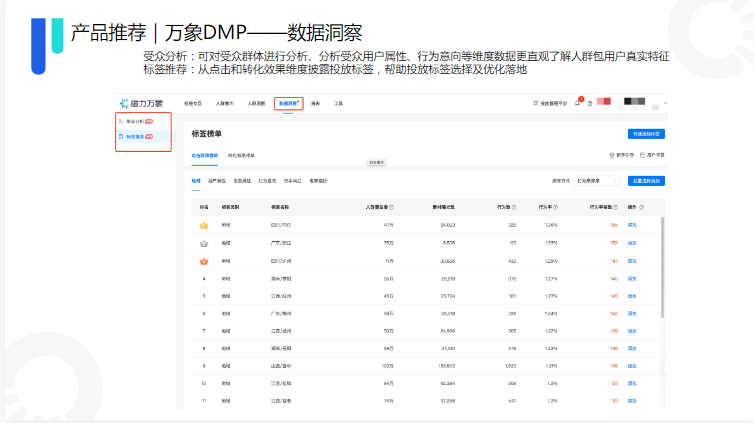Click the info icon beside 操作 header
The image size is (754, 423).
point(641,208)
